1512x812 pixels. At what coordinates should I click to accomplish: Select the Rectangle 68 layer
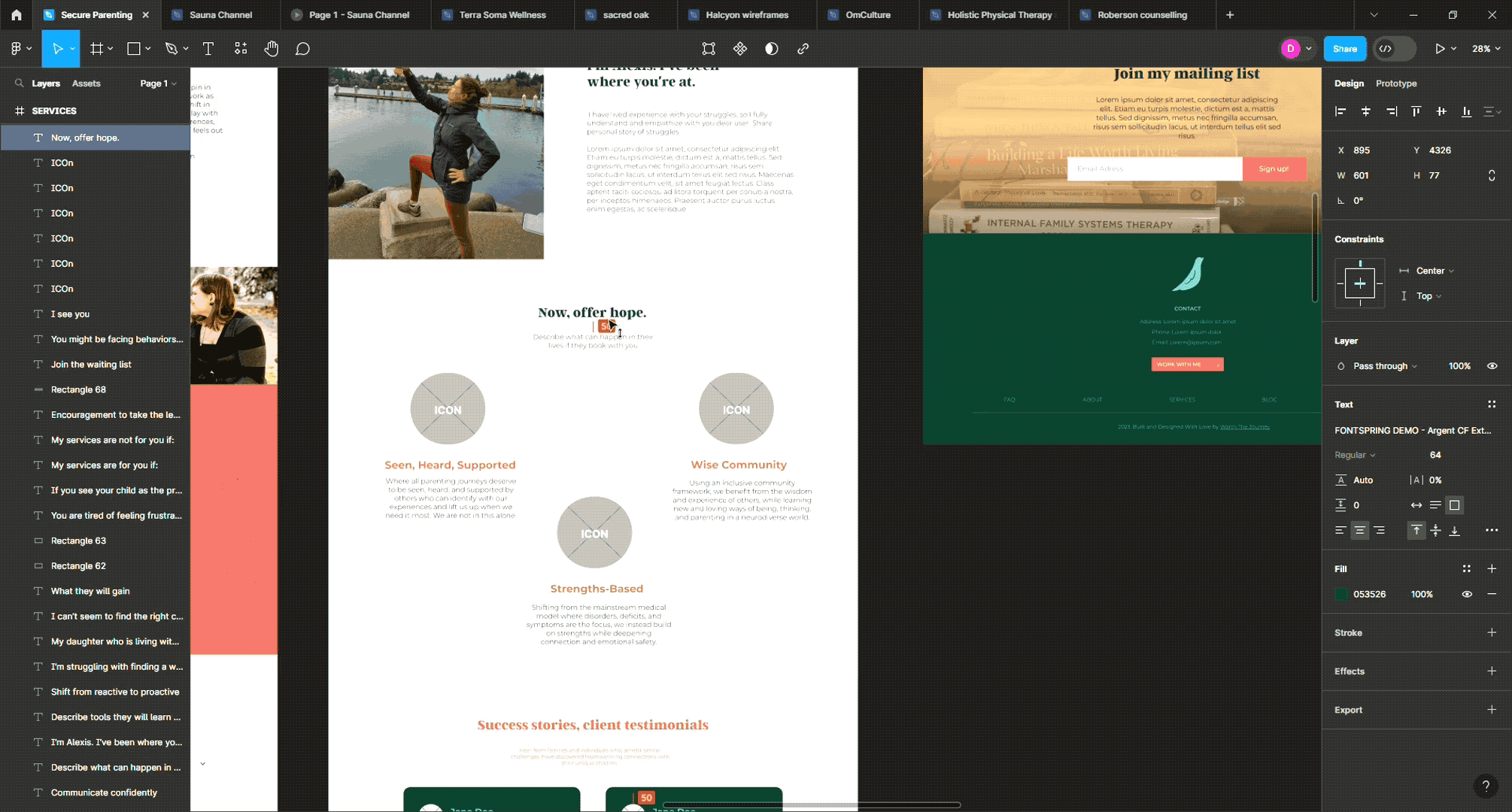click(x=78, y=389)
